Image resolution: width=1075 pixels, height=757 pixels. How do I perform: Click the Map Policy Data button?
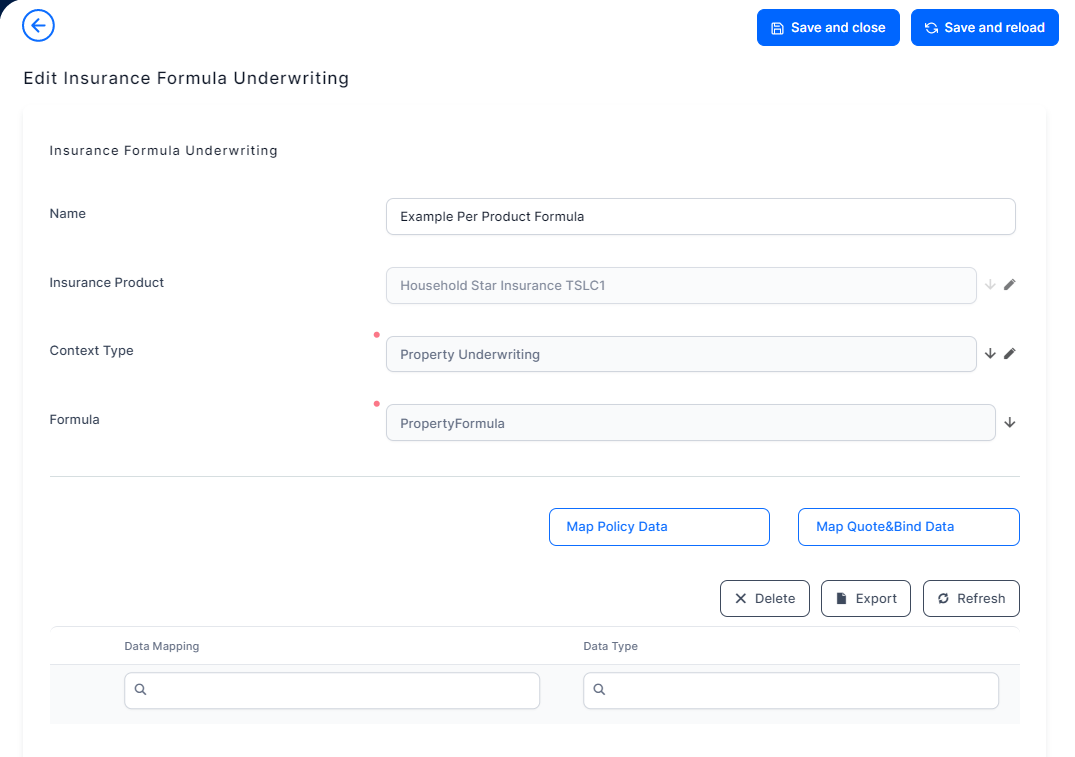click(x=659, y=527)
